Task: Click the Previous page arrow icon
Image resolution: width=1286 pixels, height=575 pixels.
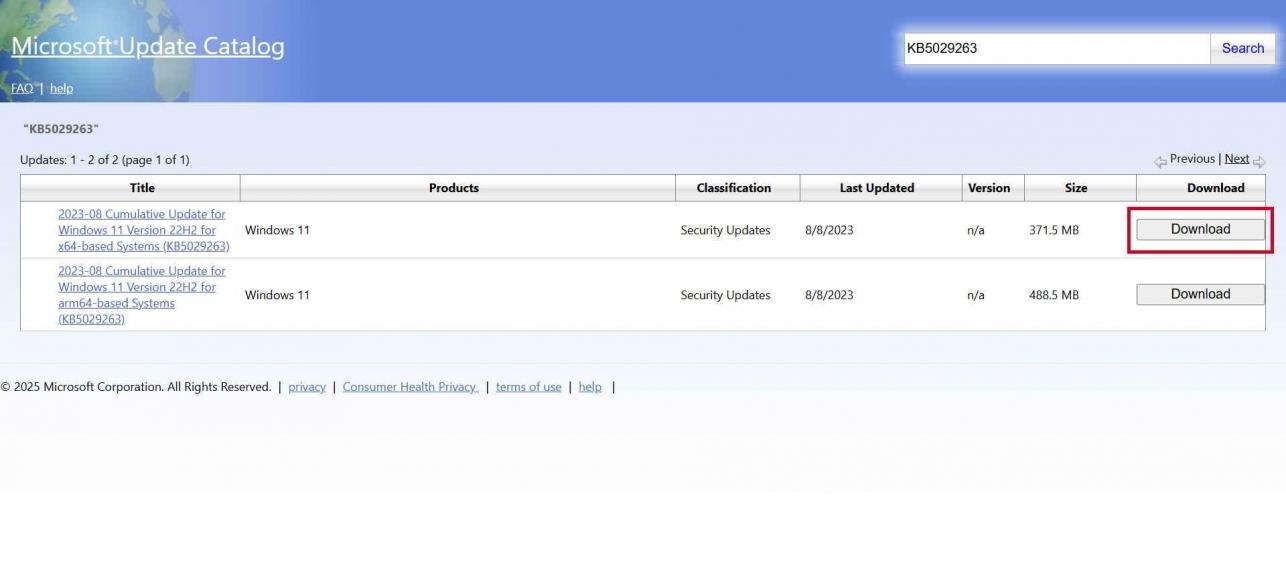Action: point(1160,161)
